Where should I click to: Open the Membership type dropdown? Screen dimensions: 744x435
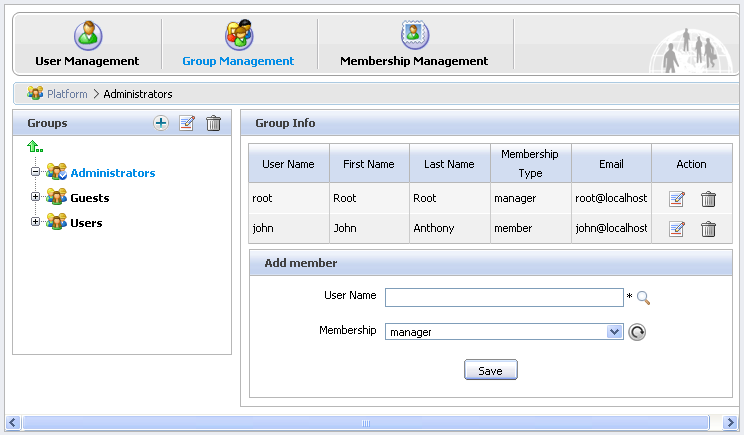pos(615,332)
